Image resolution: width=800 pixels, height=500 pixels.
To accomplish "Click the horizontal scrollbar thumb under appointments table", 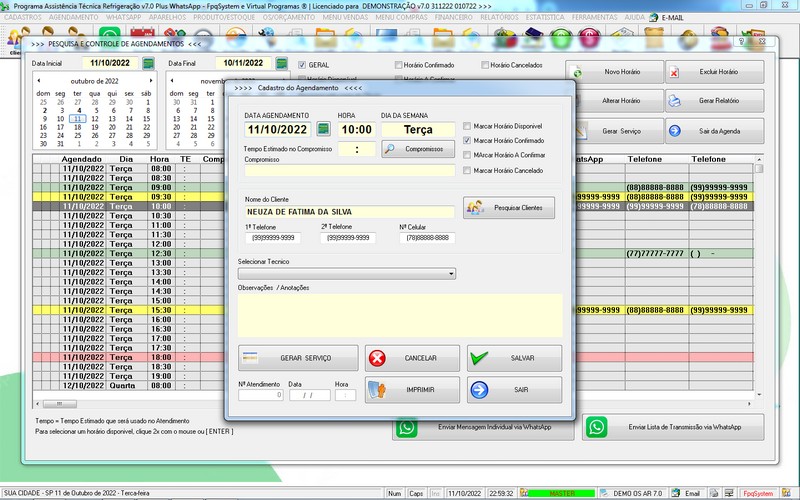I will (60, 404).
